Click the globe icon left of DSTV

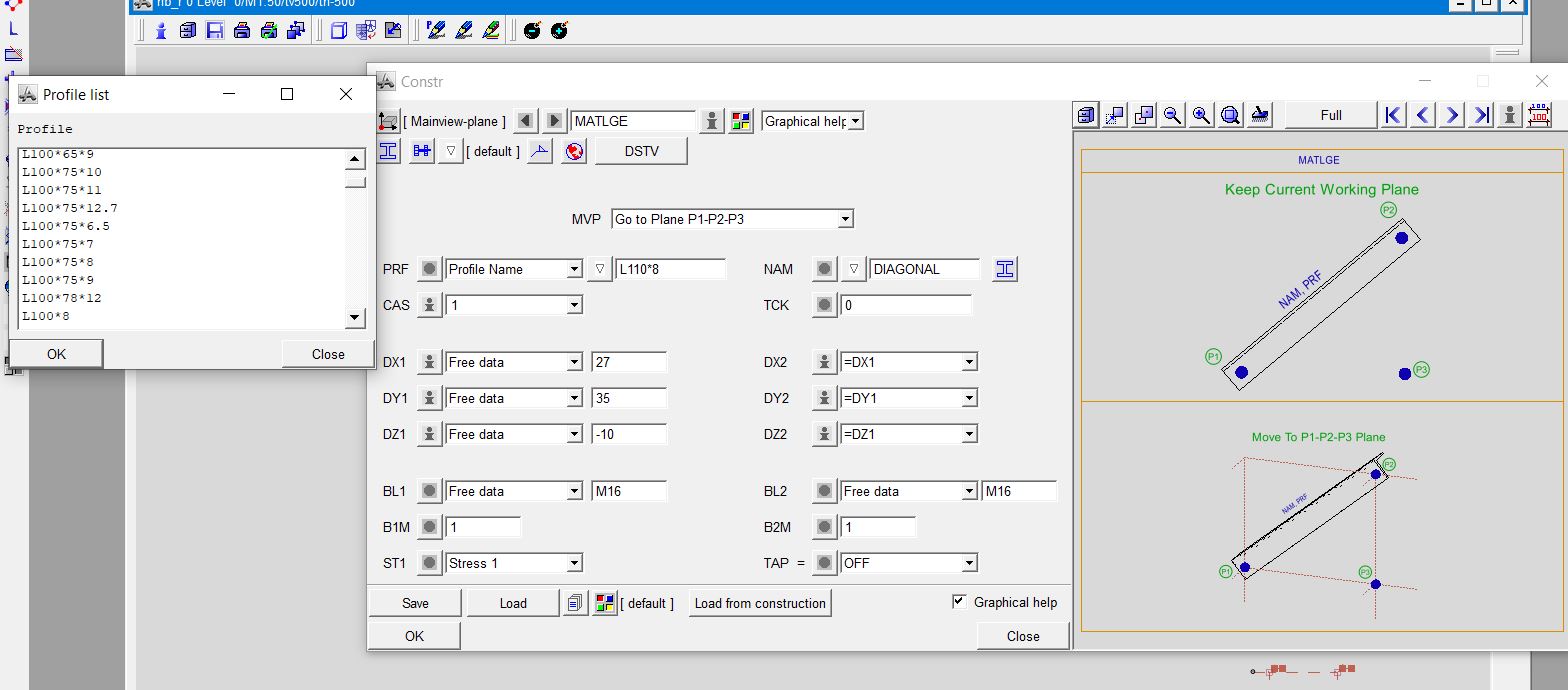coord(574,152)
